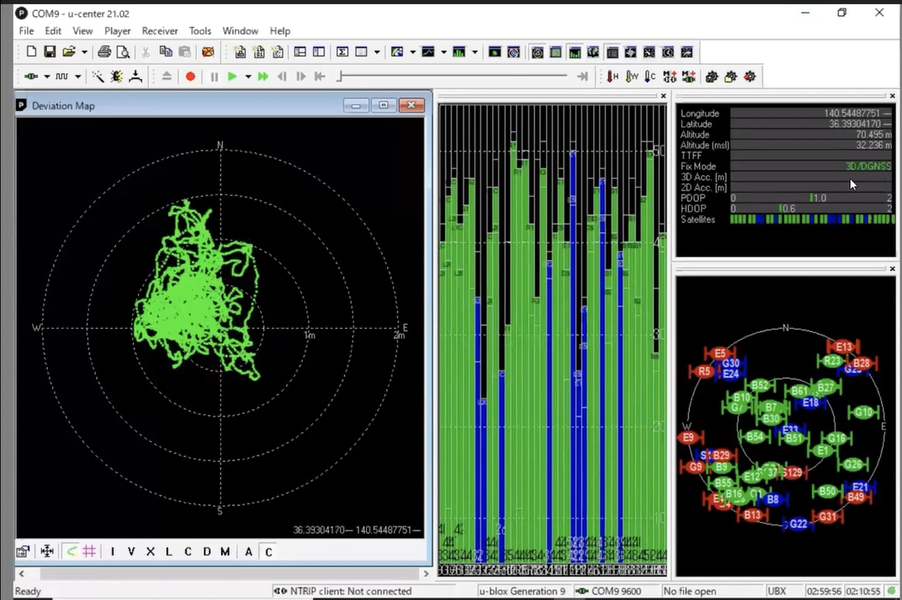Open the Receiver menu

pos(159,31)
